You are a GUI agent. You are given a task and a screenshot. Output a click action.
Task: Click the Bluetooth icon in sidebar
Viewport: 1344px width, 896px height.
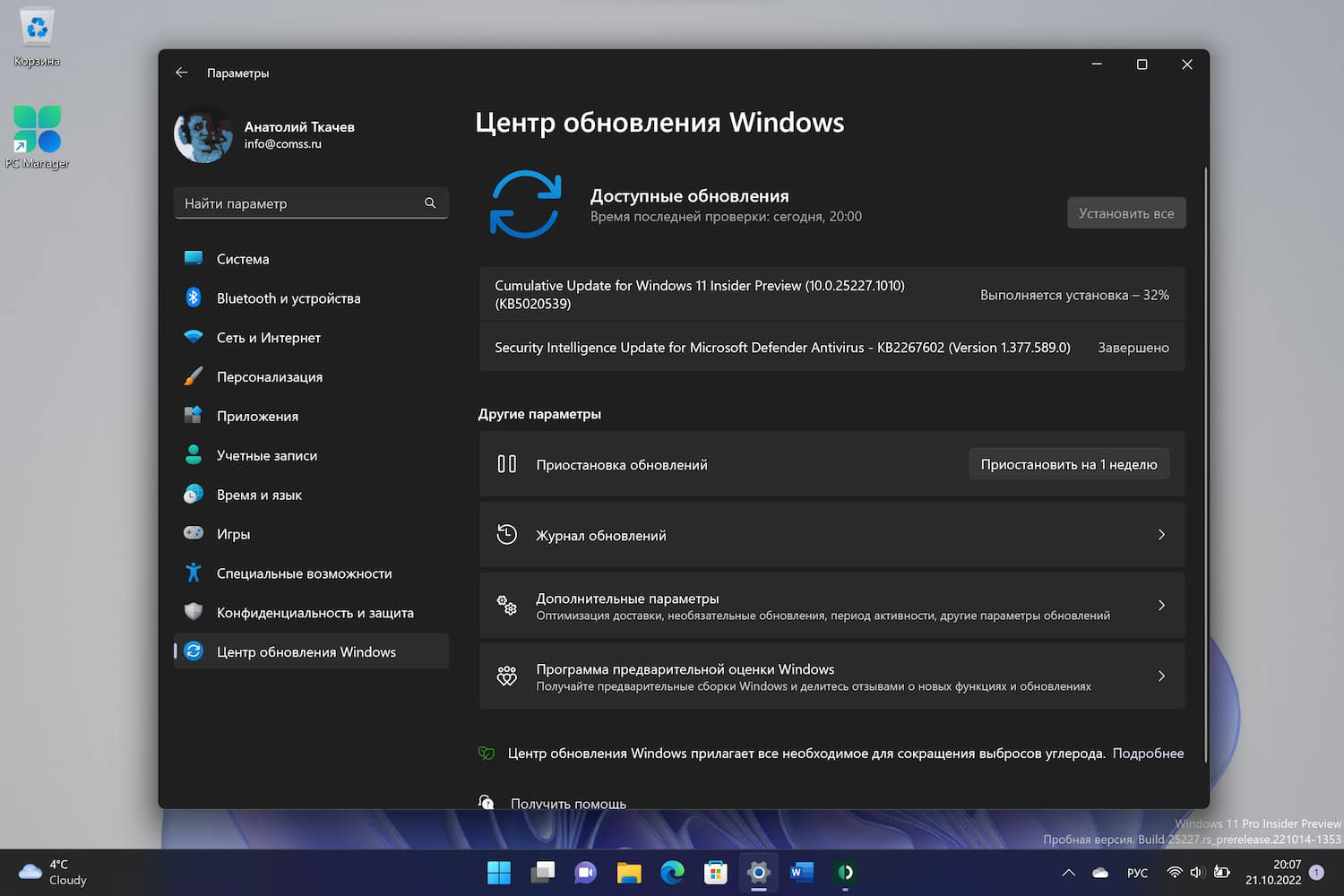[x=194, y=297]
